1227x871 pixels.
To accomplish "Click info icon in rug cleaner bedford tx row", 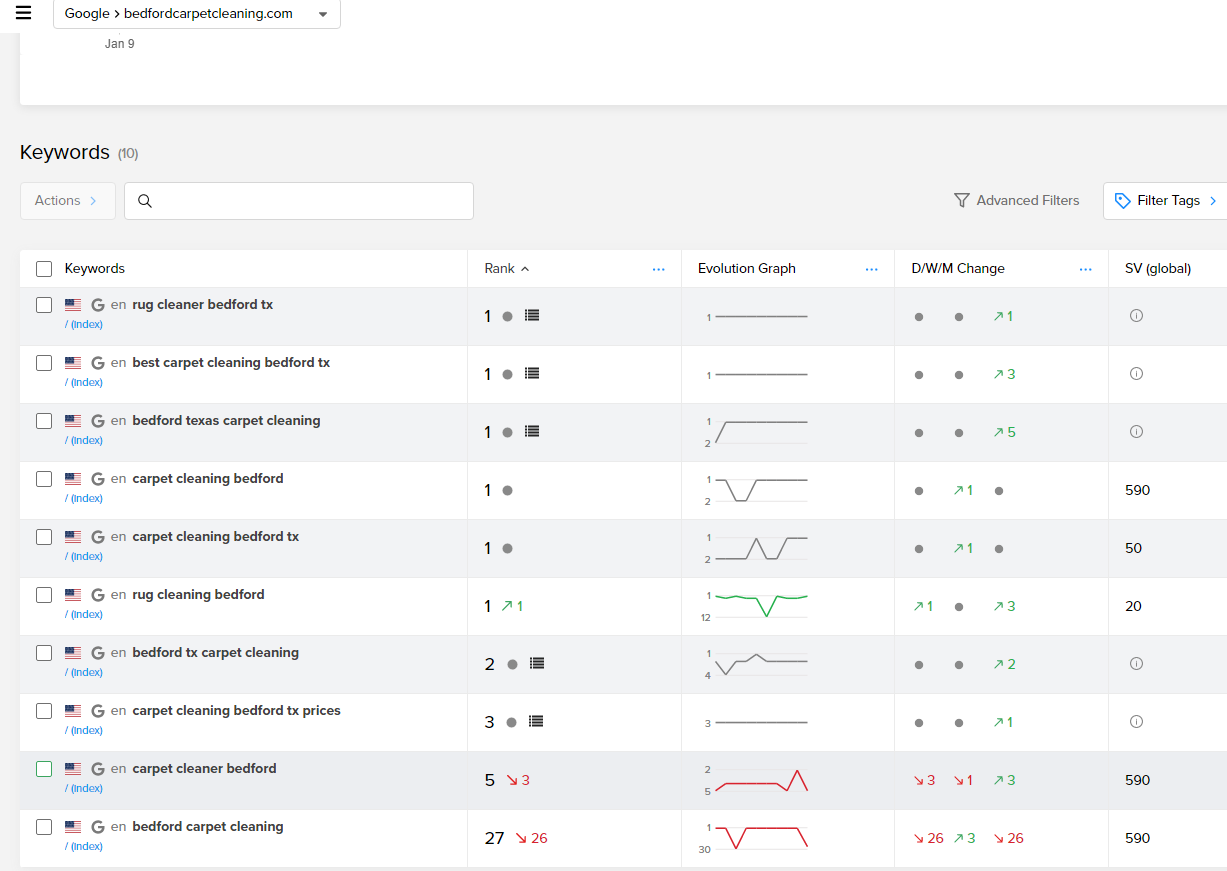I will pyautogui.click(x=1136, y=316).
